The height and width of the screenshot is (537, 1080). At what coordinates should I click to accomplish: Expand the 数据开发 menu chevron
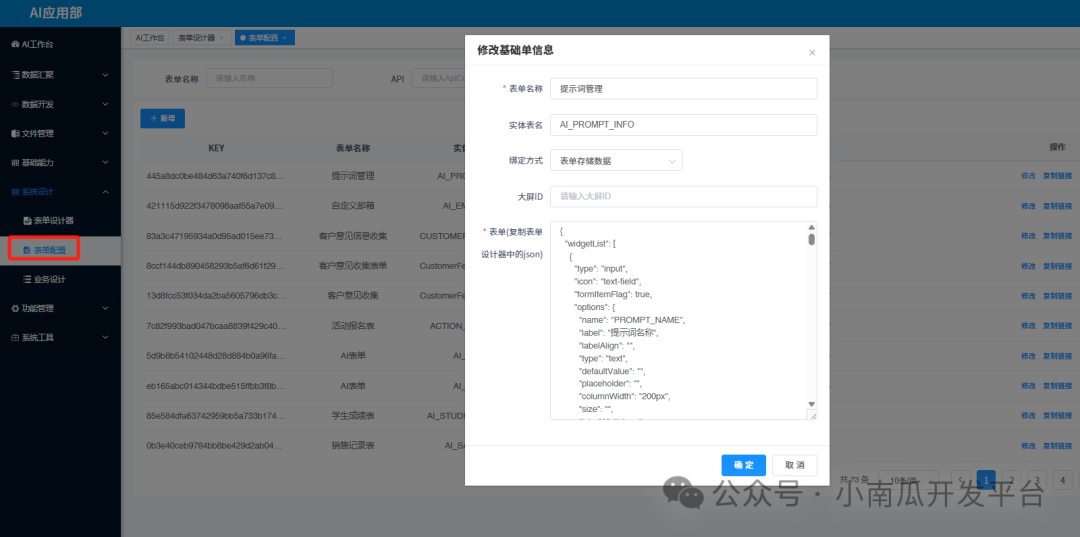click(105, 105)
